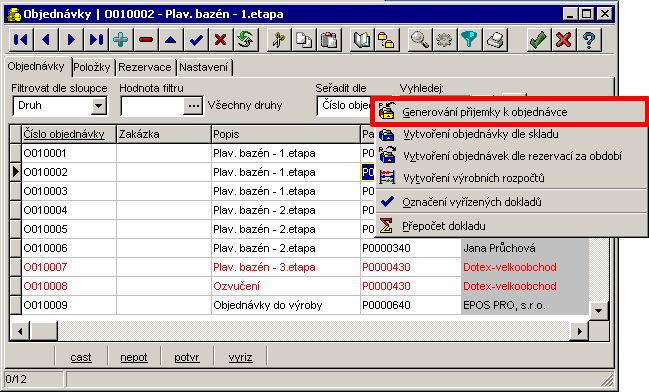
Task: Click the nepot filter link
Action: [x=134, y=357]
